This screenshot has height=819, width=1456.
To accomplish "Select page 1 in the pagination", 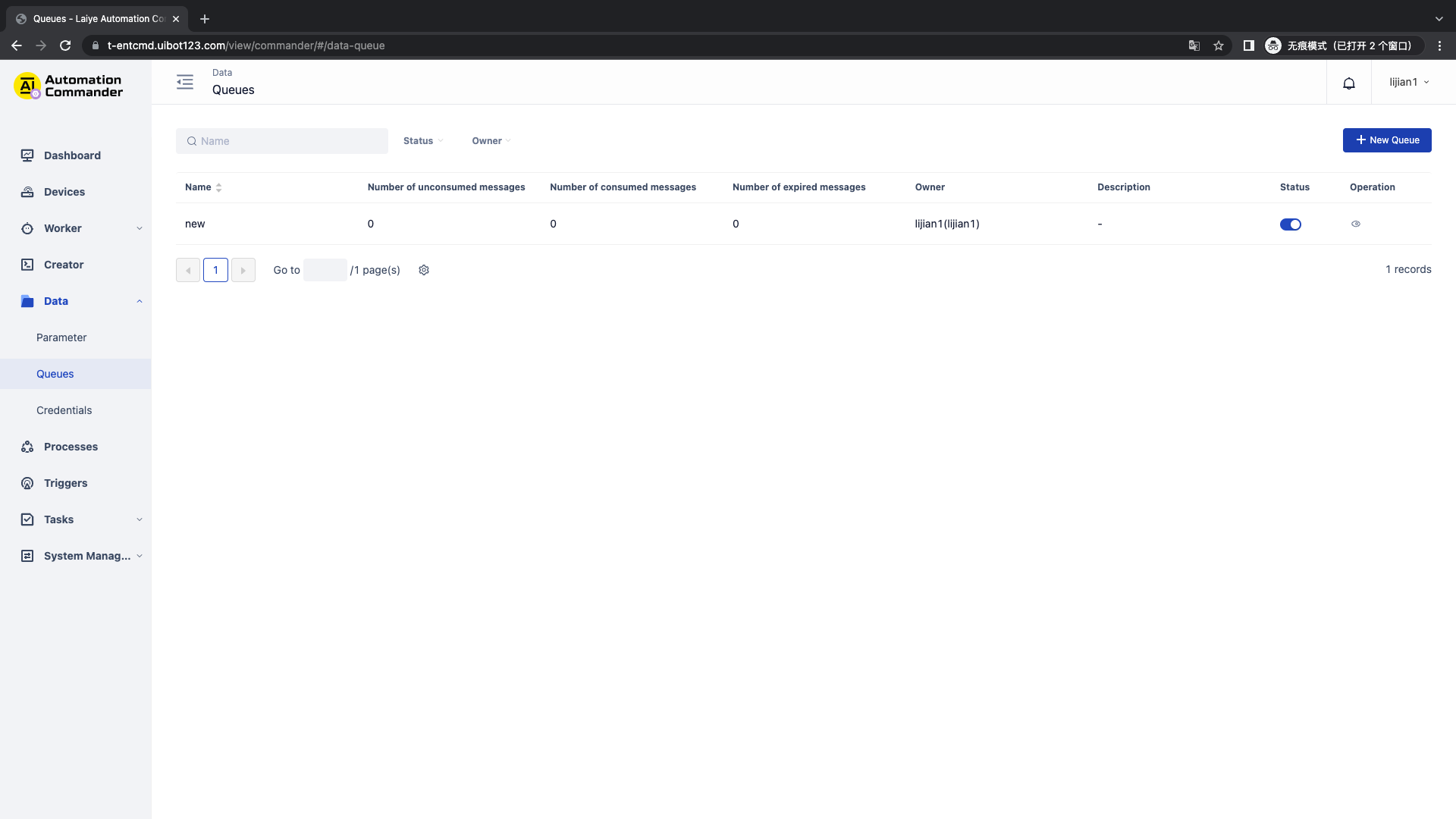I will (x=215, y=270).
